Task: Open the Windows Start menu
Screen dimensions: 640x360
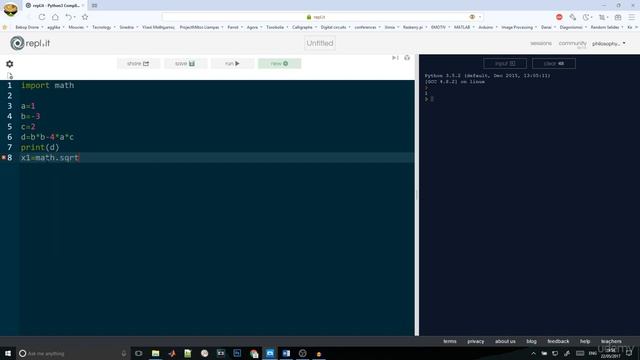Action: [8, 353]
